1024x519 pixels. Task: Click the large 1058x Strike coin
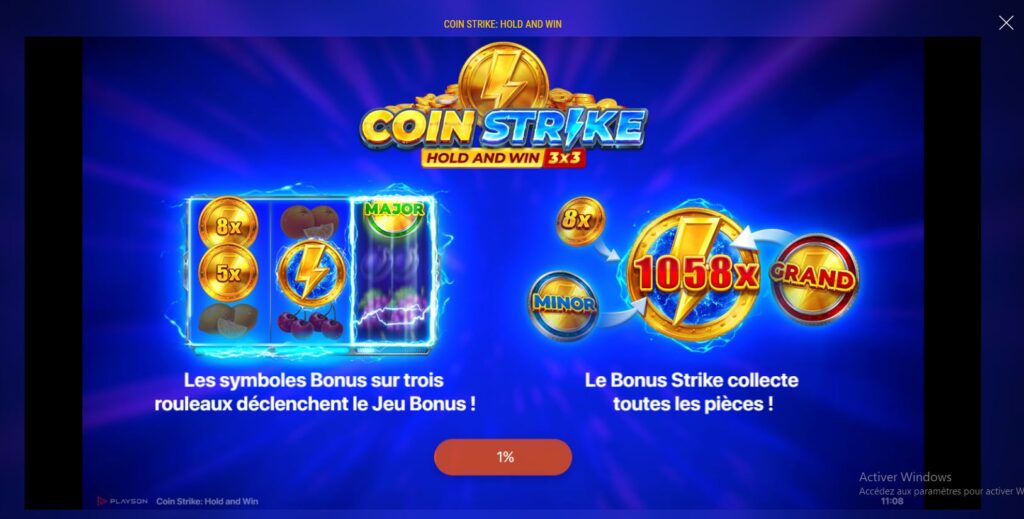tap(694, 272)
